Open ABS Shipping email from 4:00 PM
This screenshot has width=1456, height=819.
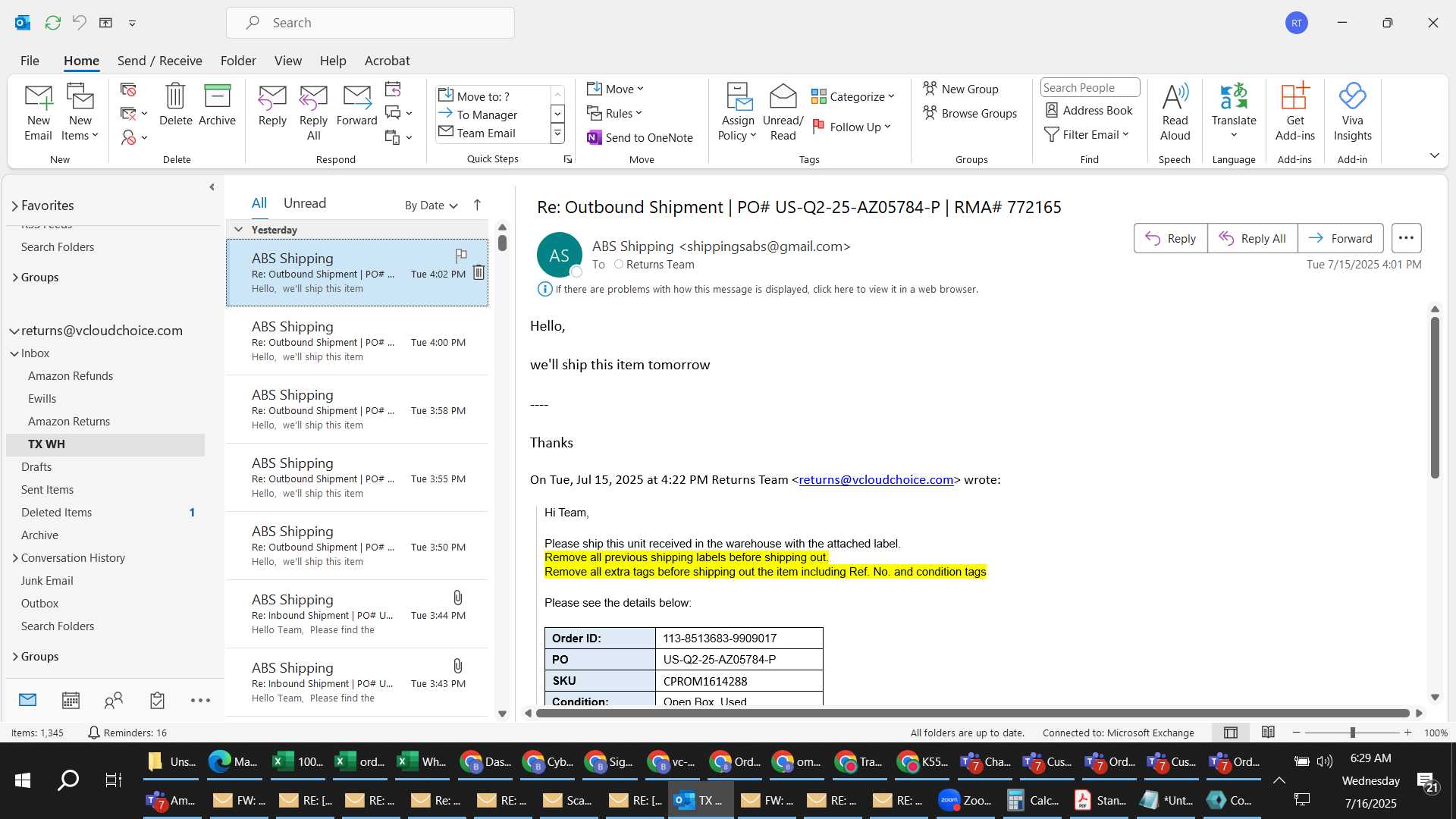356,340
